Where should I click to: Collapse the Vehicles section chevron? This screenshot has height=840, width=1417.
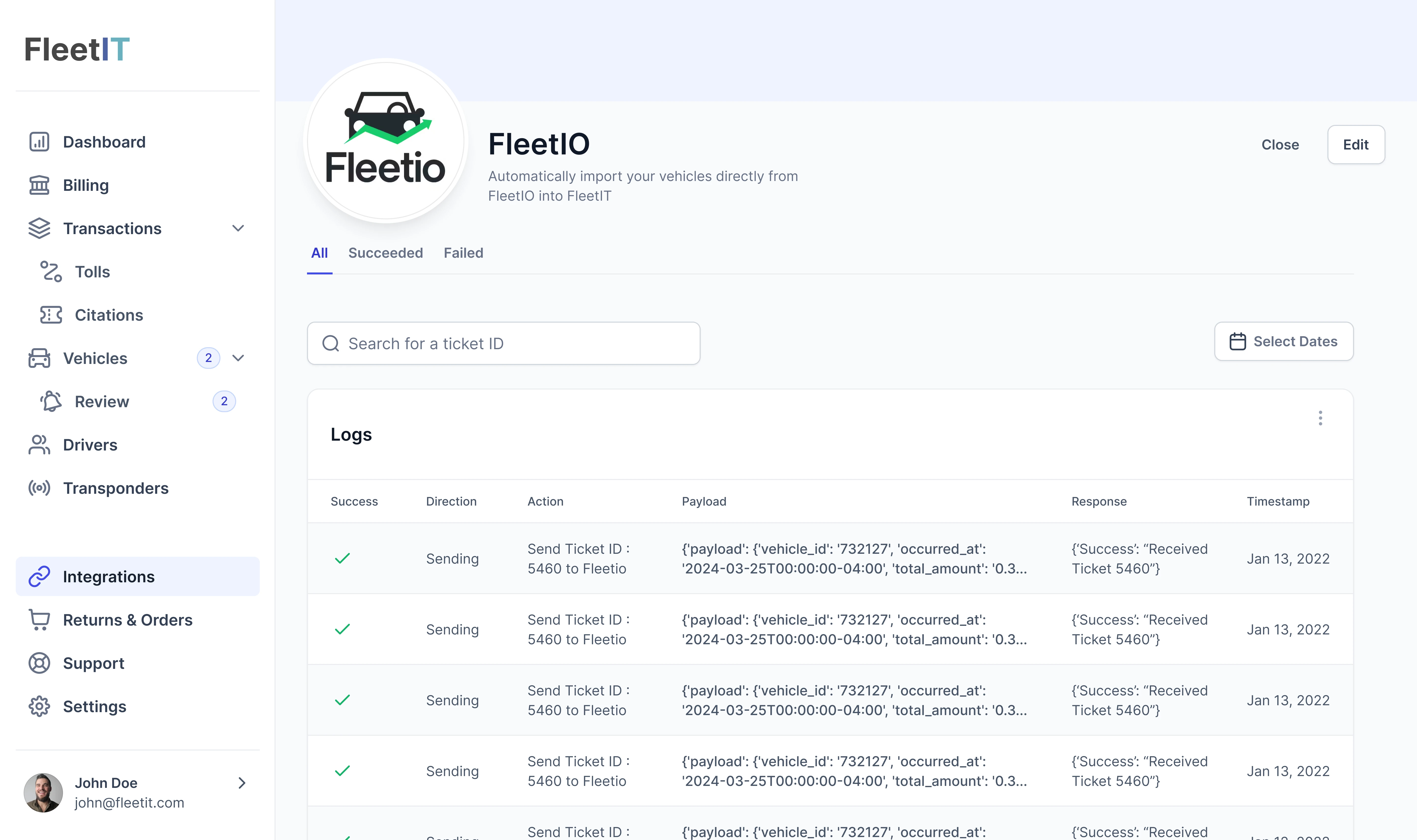tap(238, 358)
